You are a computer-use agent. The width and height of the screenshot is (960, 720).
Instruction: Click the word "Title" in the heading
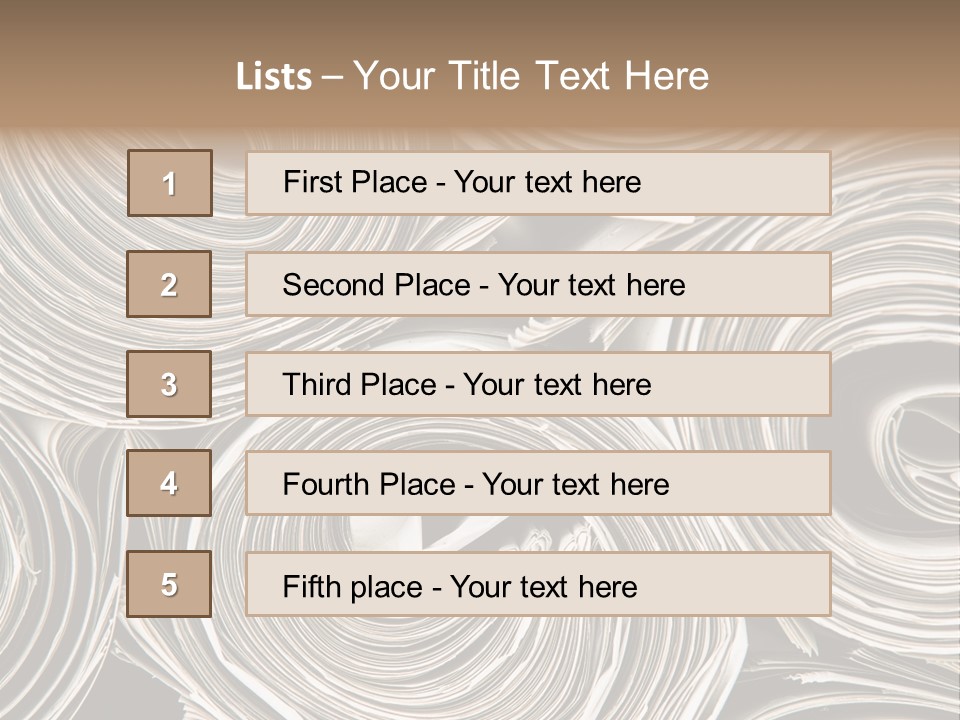pyautogui.click(x=486, y=76)
